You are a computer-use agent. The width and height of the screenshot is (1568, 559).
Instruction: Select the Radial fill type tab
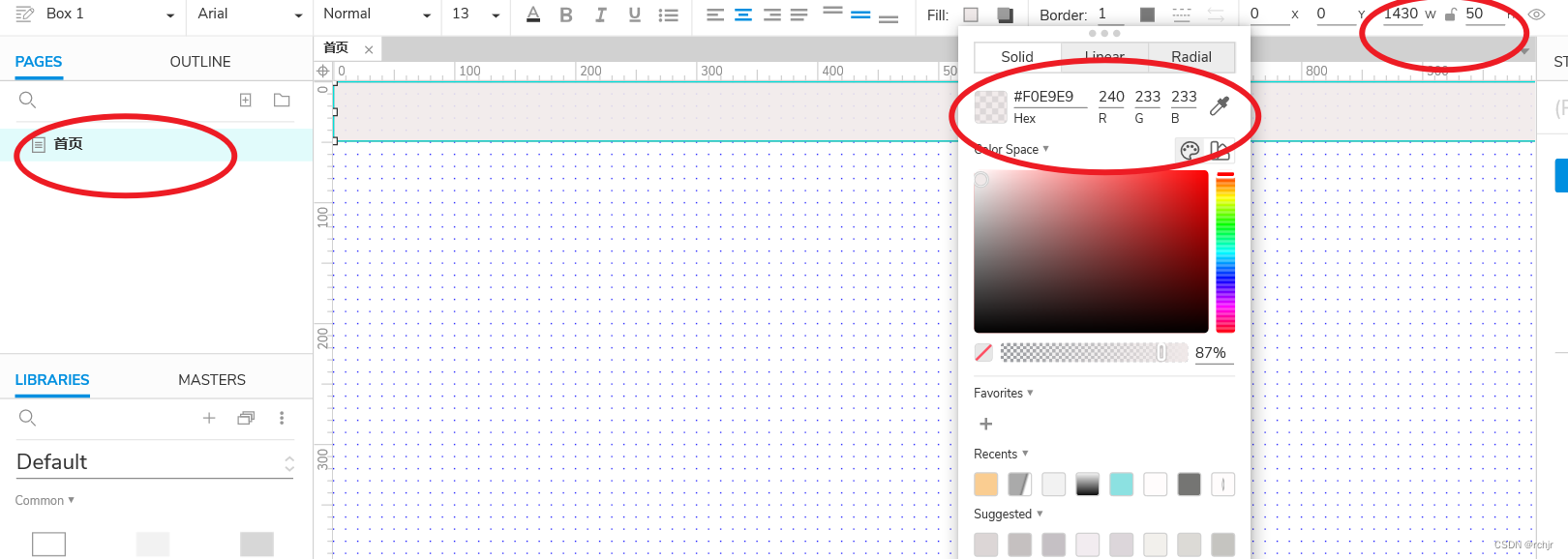1191,57
